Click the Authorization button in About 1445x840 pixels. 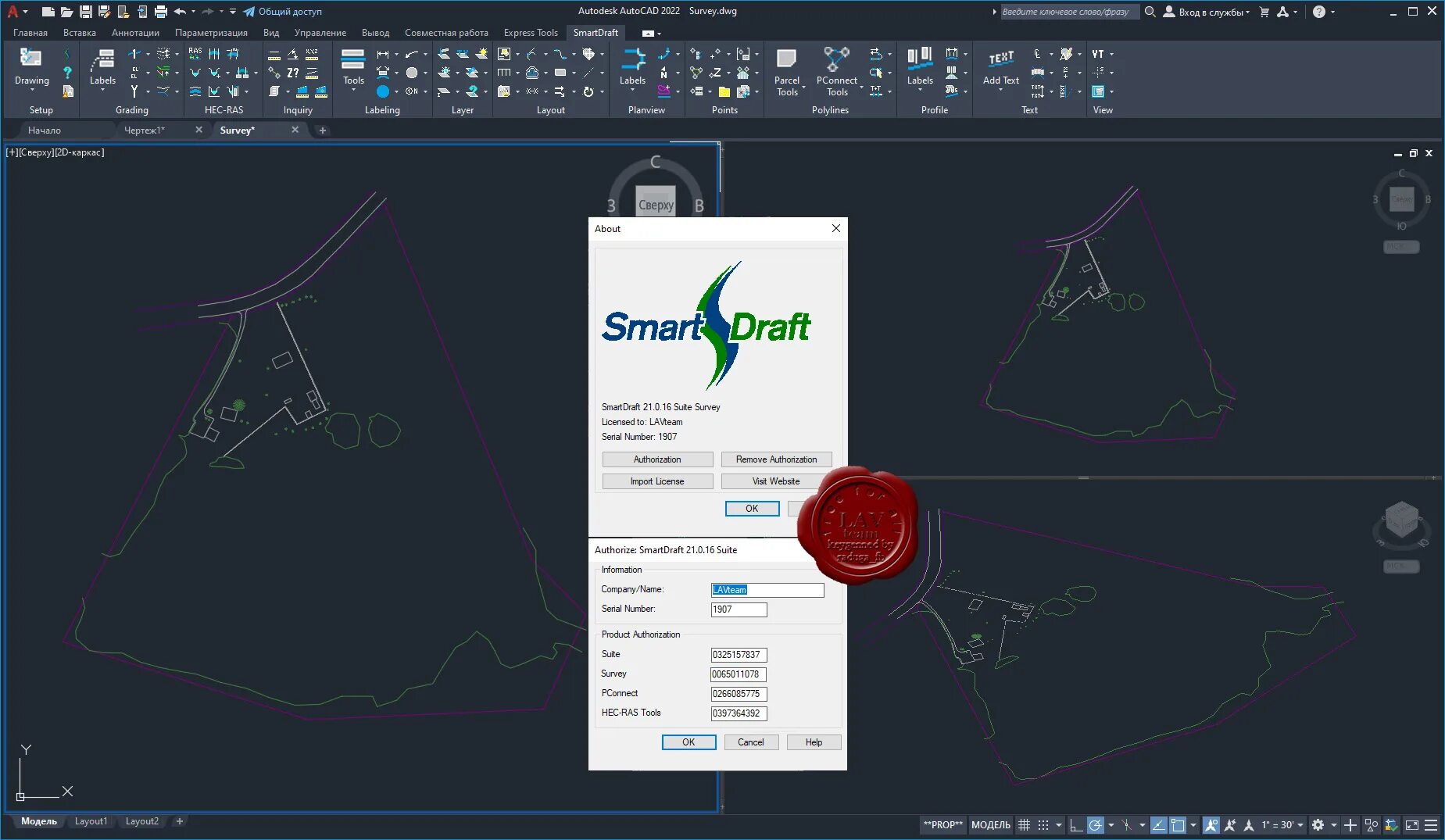[x=657, y=459]
